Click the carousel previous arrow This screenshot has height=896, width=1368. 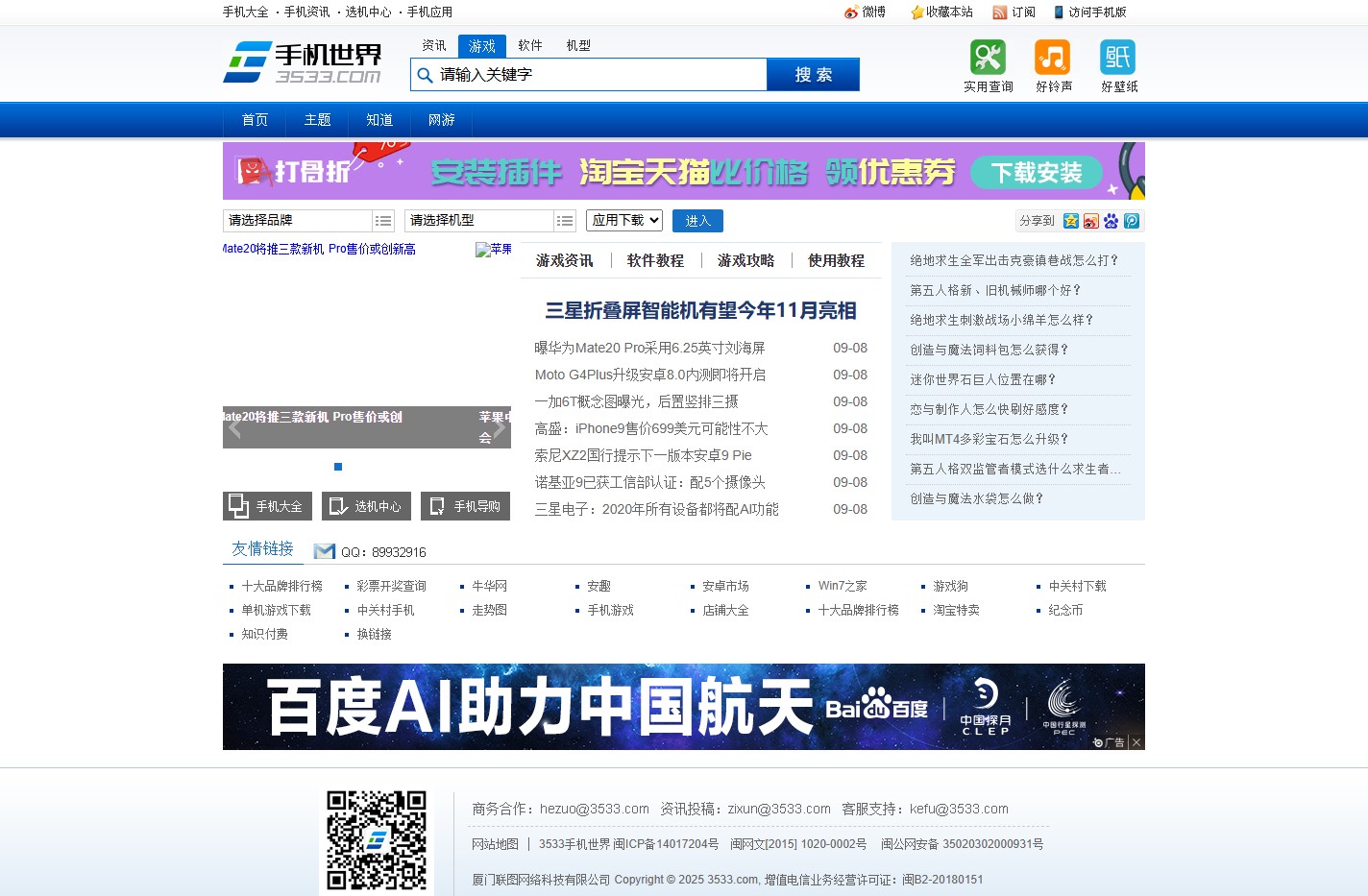235,427
